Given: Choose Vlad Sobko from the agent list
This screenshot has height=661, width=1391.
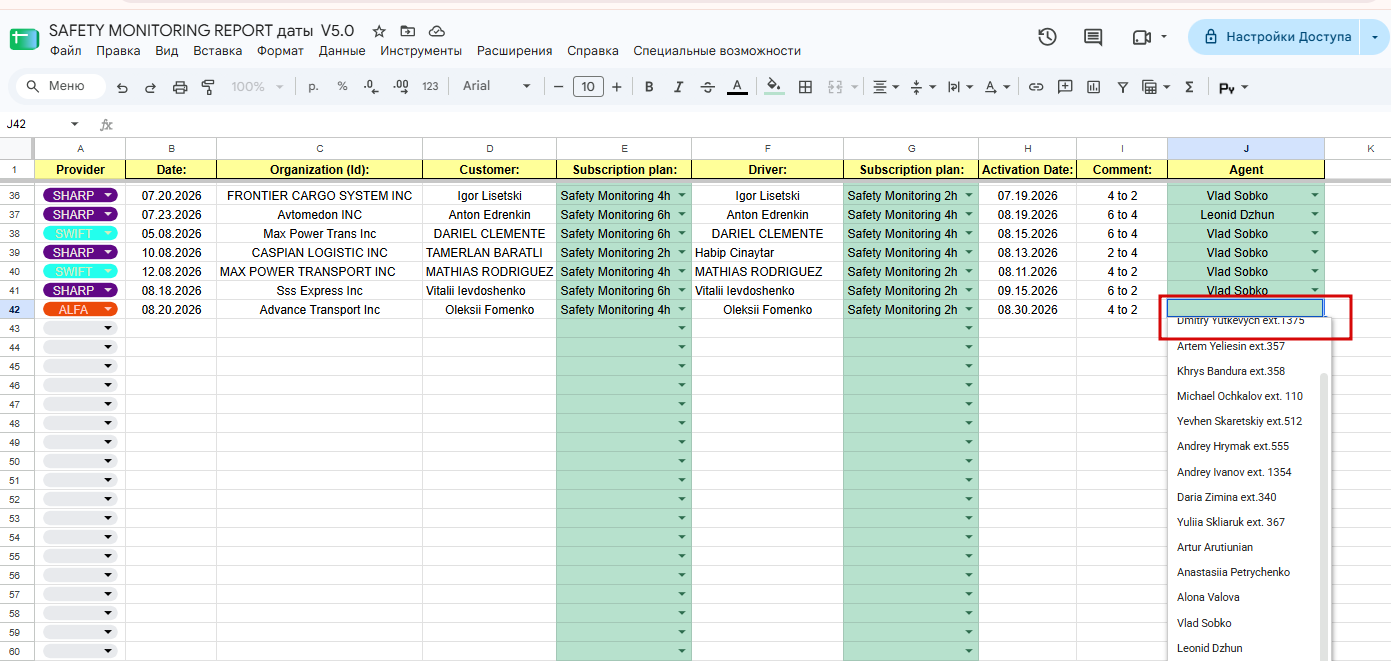Looking at the screenshot, I should [1204, 623].
